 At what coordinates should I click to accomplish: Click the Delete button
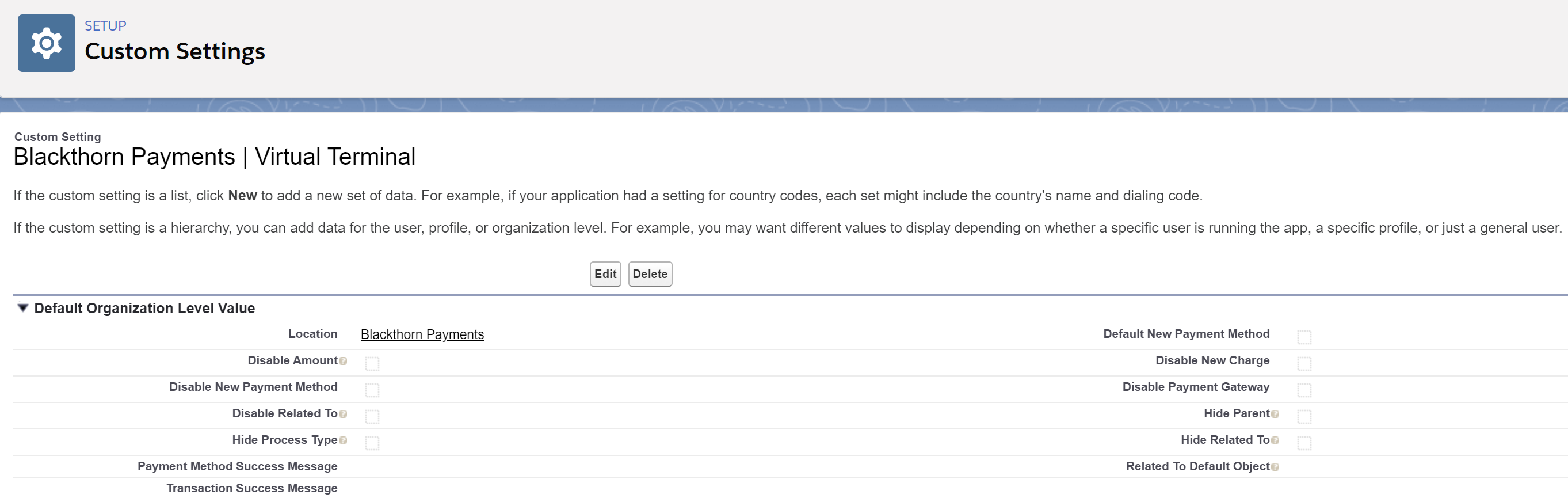(650, 274)
